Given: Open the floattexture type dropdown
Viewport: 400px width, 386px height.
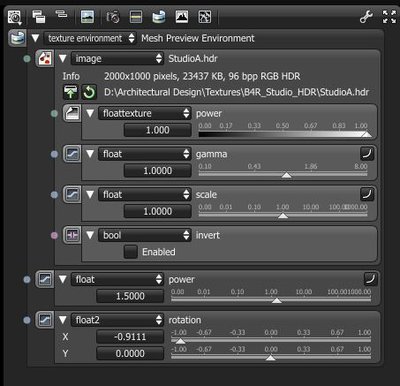Looking at the screenshot, I should point(145,113).
